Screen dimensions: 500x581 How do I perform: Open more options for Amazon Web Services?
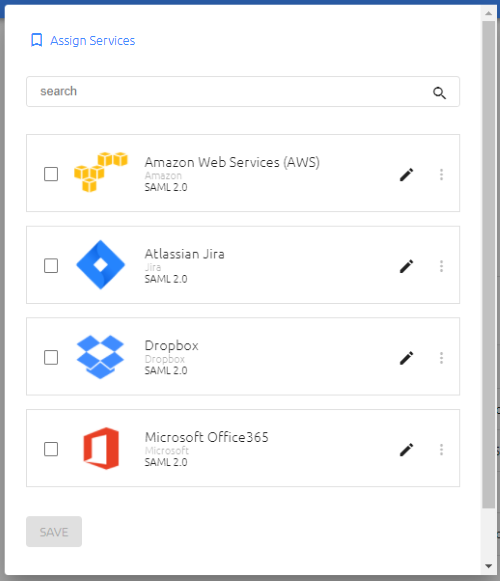point(441,175)
